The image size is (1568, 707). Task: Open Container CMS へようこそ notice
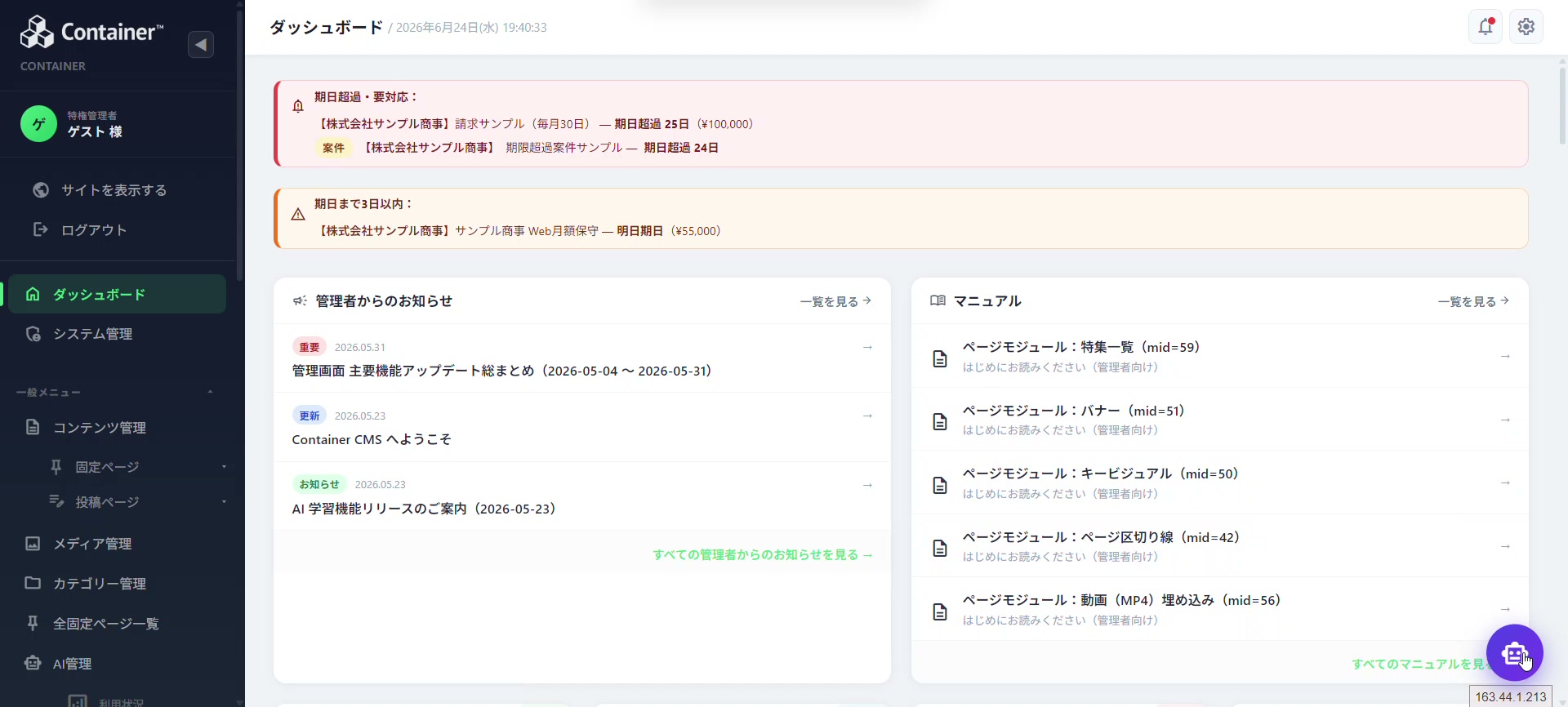(581, 427)
